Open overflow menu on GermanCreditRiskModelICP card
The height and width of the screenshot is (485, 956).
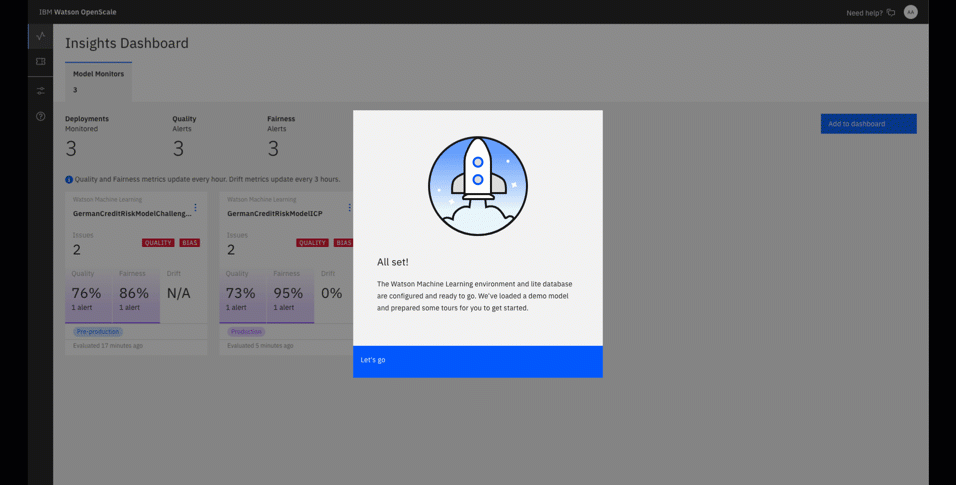349,208
